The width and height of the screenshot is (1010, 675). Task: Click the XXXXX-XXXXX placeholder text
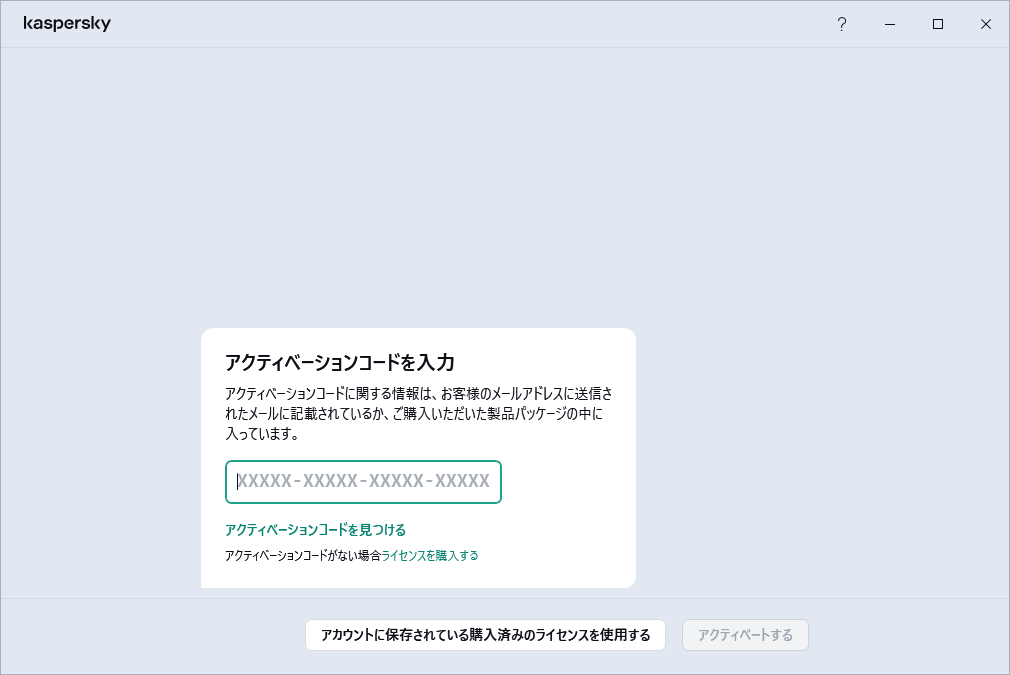pos(365,482)
